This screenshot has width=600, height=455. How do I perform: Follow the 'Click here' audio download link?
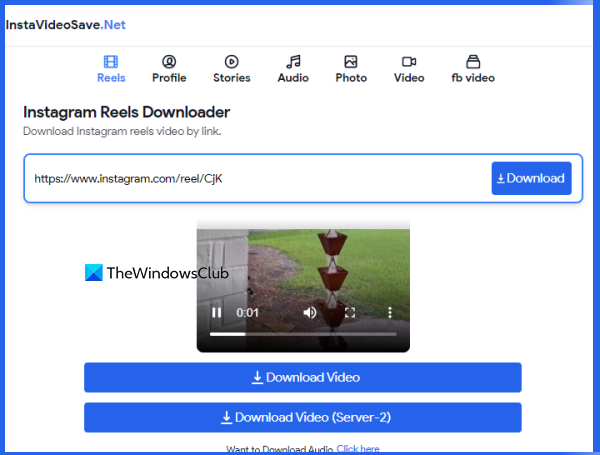[x=358, y=449]
